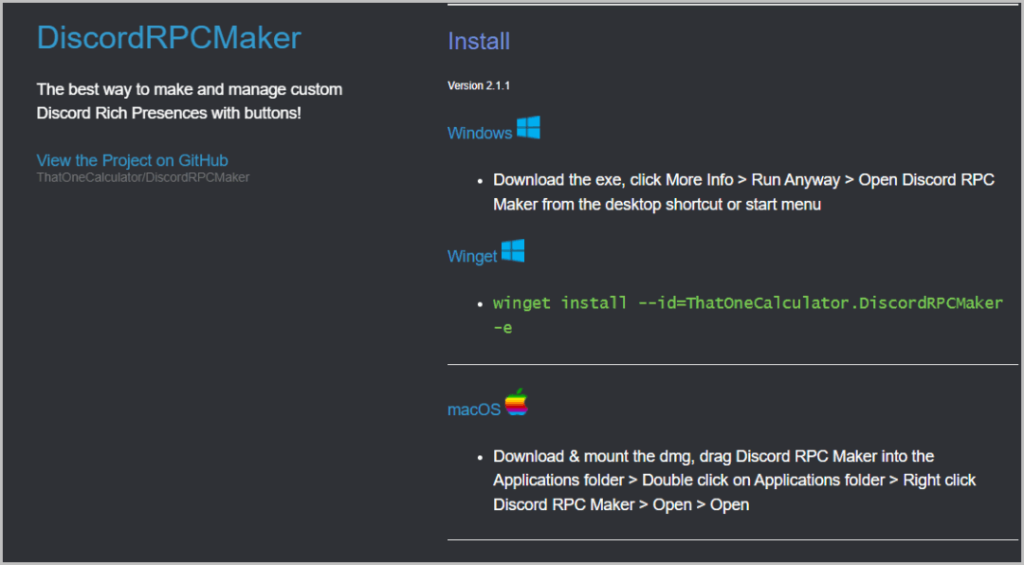Open the DiscordRPCMaker title link
This screenshot has width=1024, height=565.
pyautogui.click(x=168, y=37)
